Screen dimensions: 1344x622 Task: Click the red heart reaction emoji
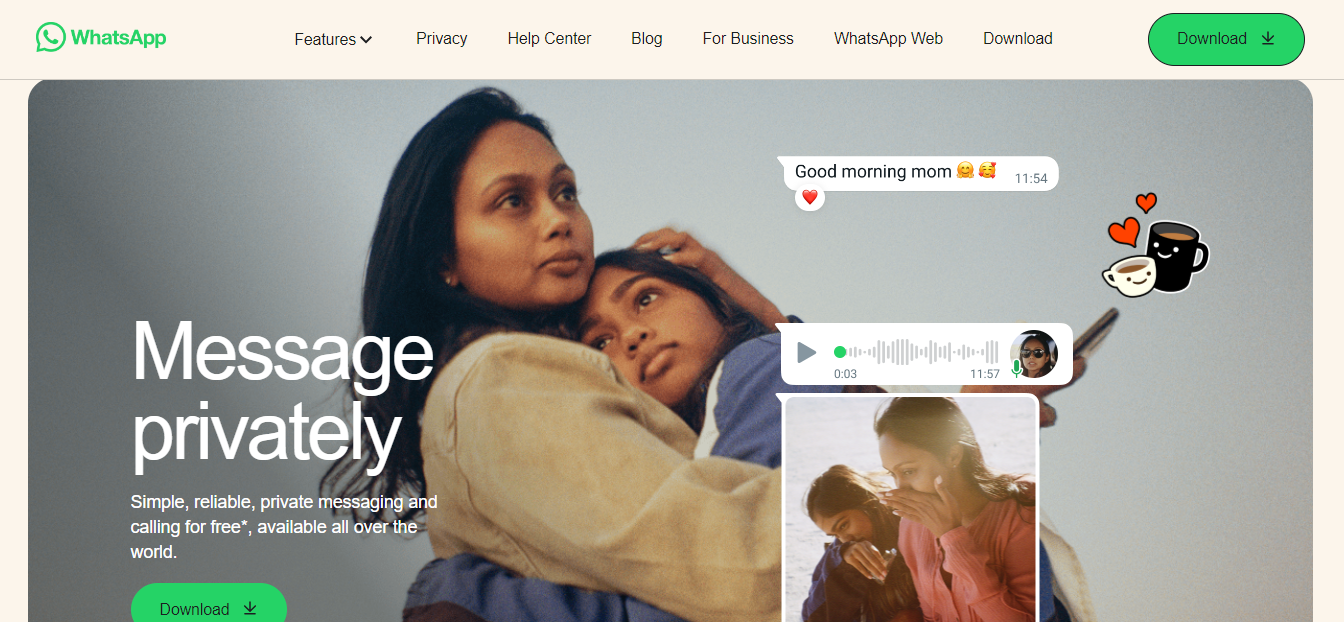810,198
